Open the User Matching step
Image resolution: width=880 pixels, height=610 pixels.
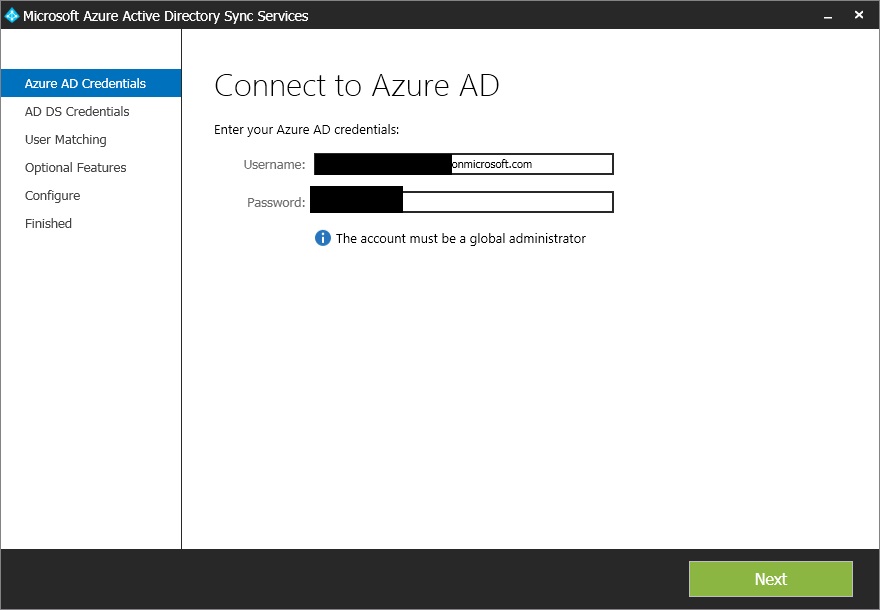click(66, 140)
